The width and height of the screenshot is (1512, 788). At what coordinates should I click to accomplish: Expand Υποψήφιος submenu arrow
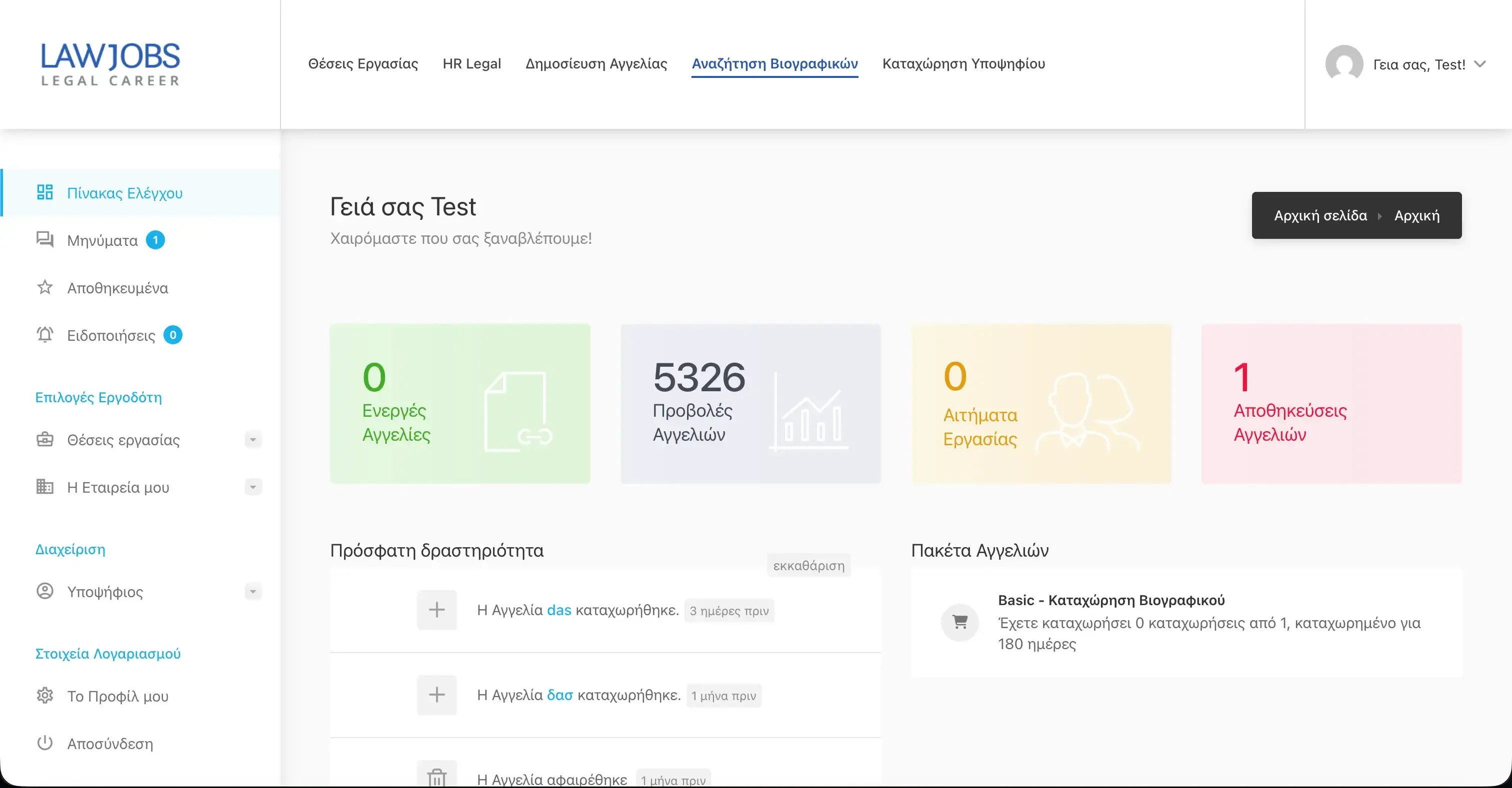pos(253,592)
